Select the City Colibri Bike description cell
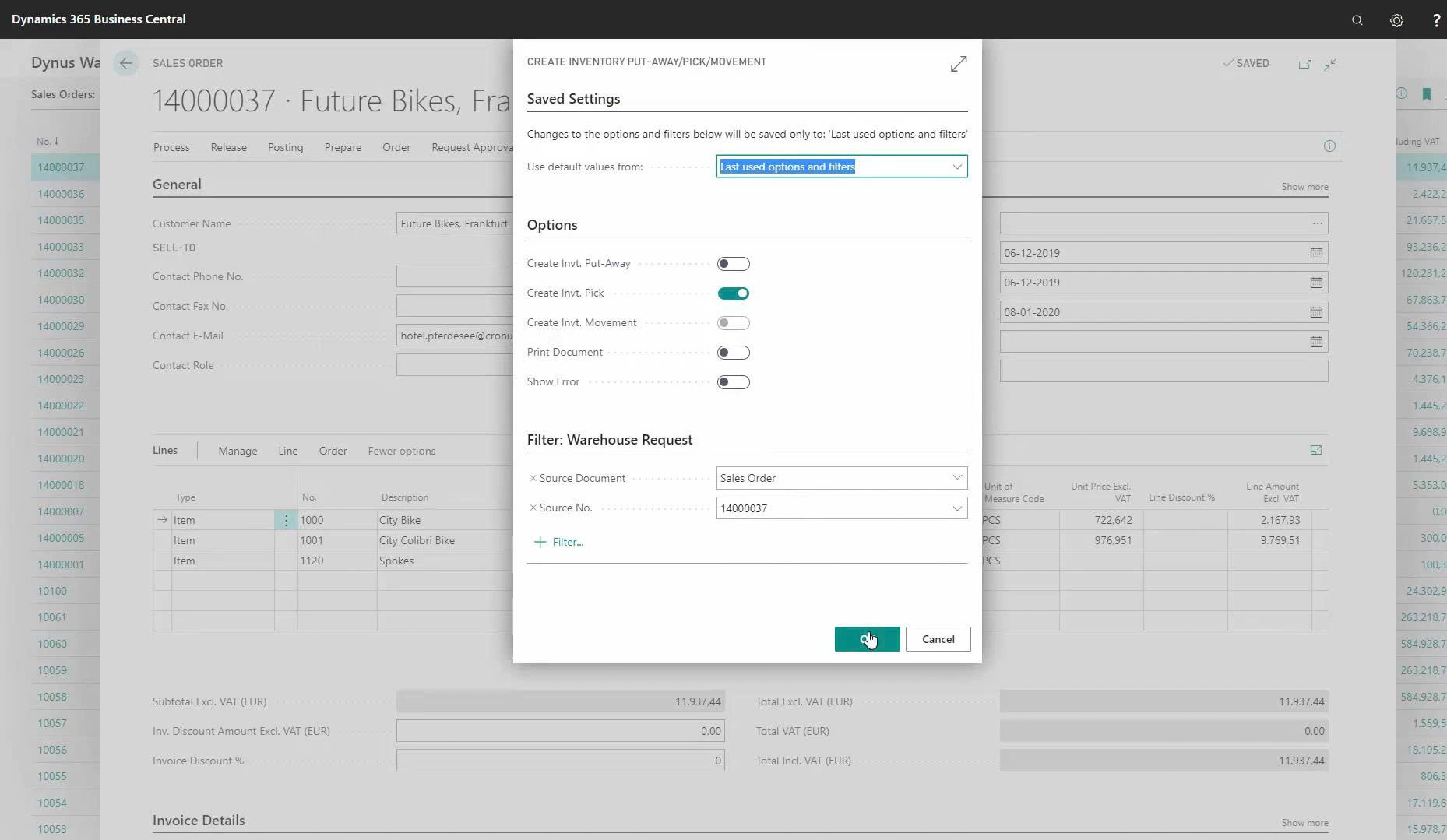1447x840 pixels. tap(445, 540)
